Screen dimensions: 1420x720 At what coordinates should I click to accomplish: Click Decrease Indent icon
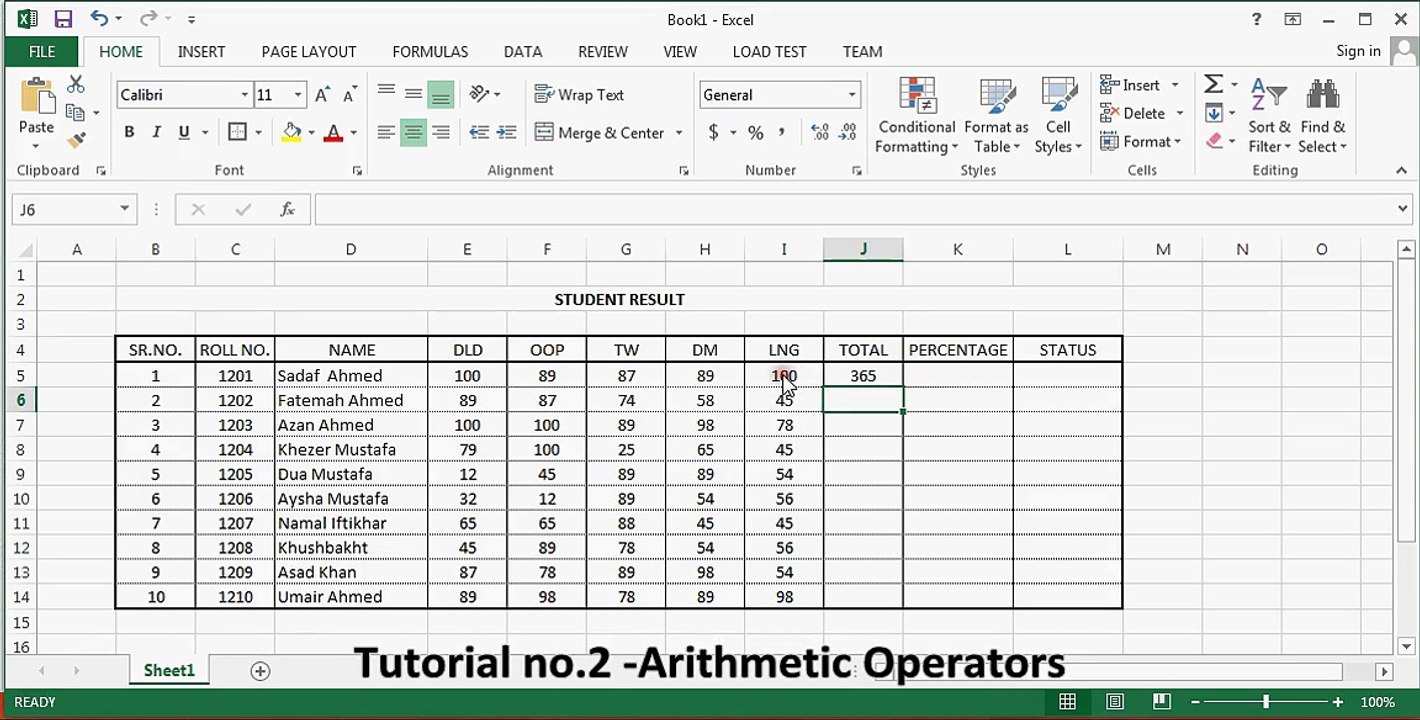(479, 132)
